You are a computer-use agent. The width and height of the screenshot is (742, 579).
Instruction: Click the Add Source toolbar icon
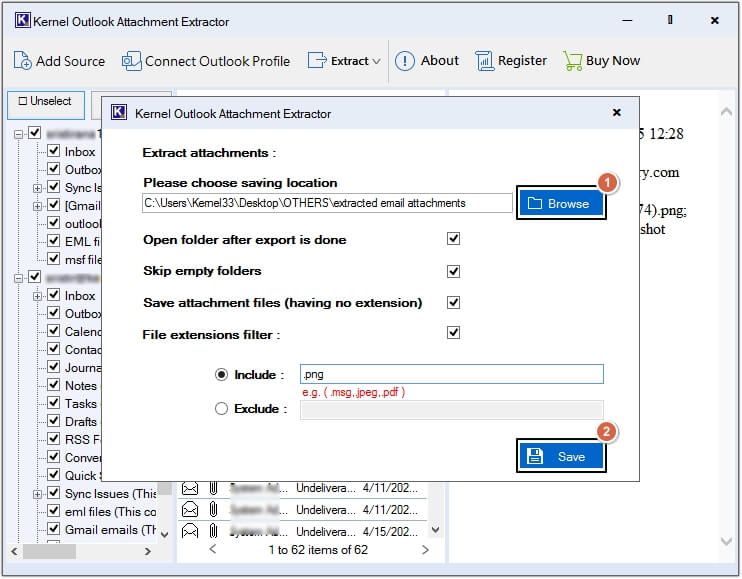[22, 61]
